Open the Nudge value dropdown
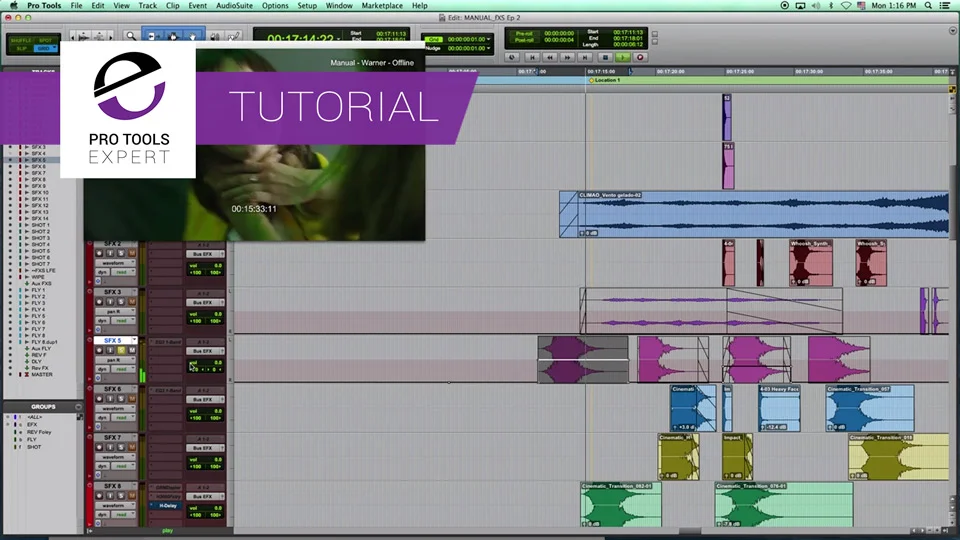Viewport: 960px width, 540px height. (488, 48)
